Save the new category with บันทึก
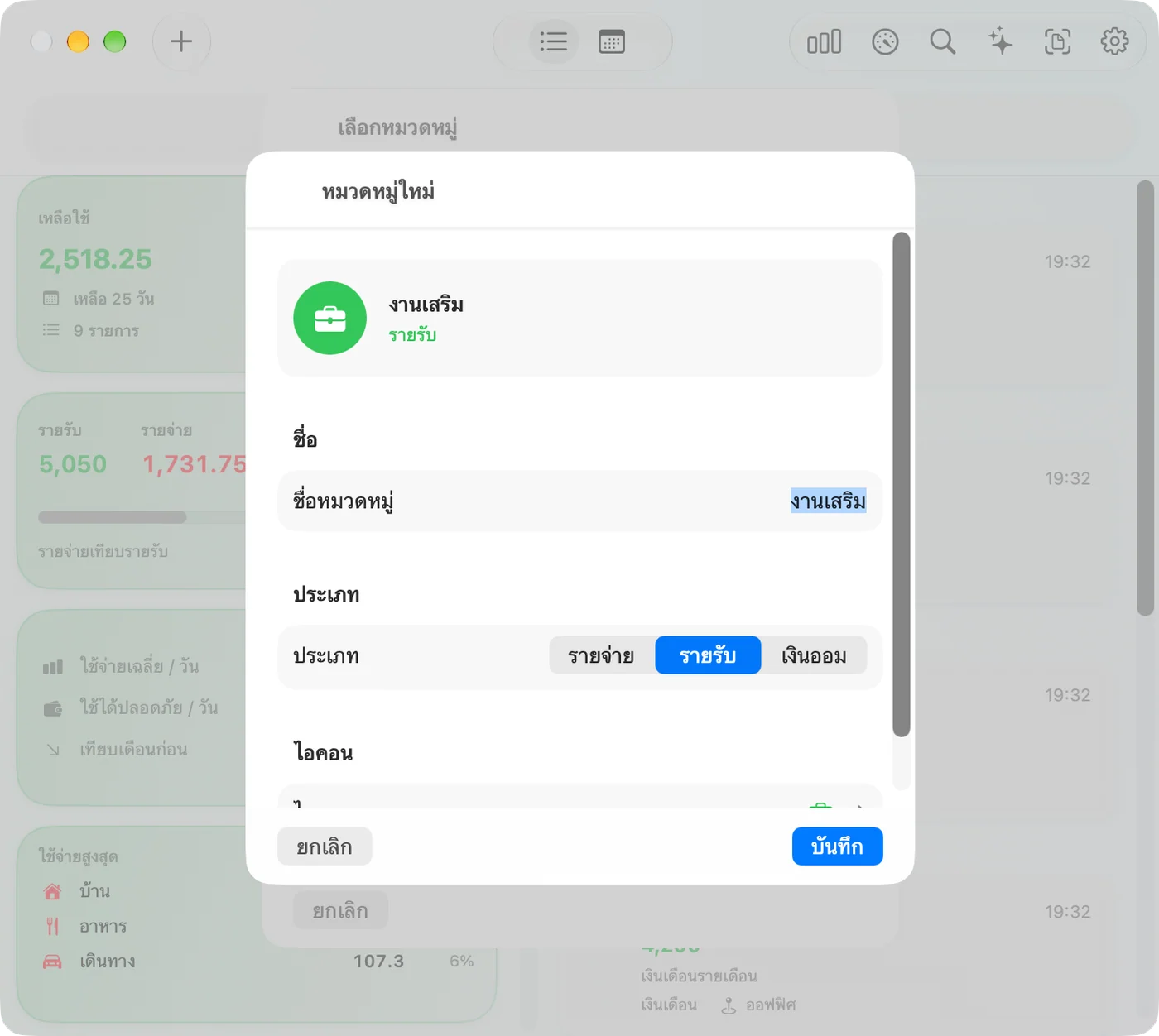The image size is (1159, 1036). (x=837, y=847)
